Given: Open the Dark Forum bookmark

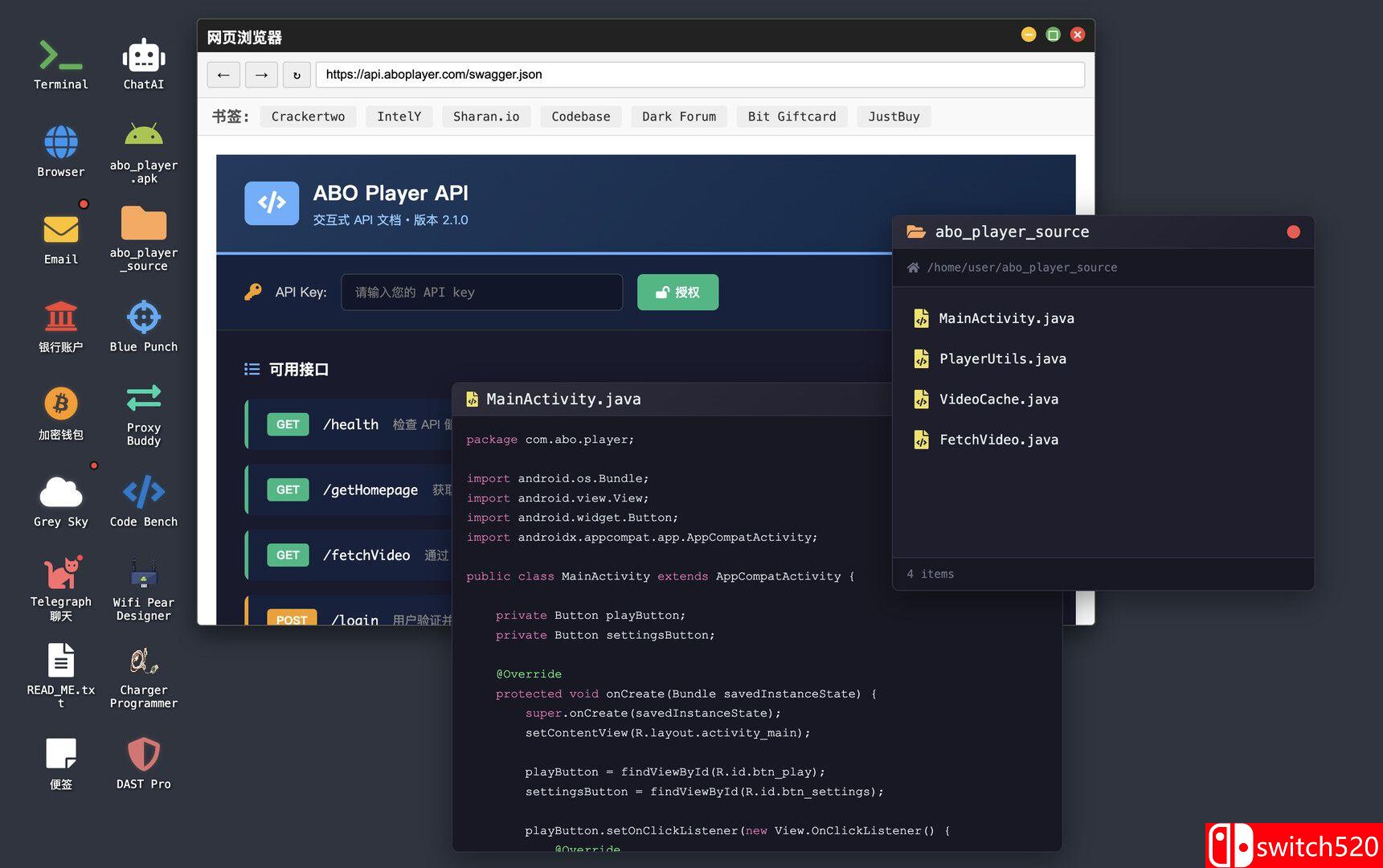Looking at the screenshot, I should tap(679, 117).
